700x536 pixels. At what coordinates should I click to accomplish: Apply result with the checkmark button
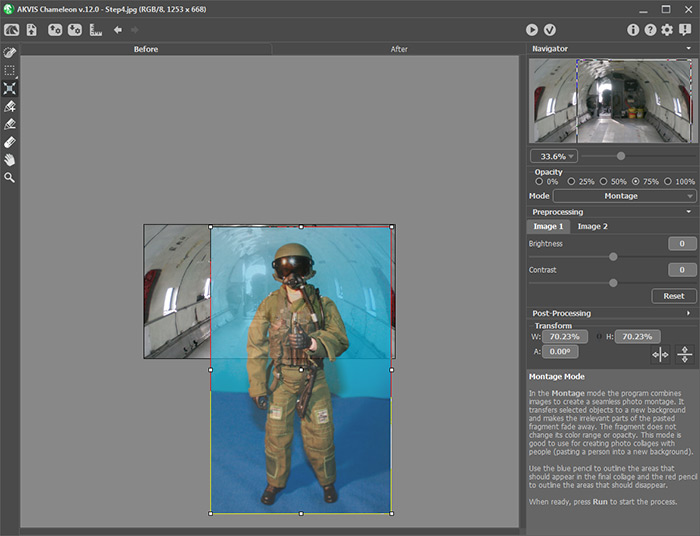click(x=550, y=30)
